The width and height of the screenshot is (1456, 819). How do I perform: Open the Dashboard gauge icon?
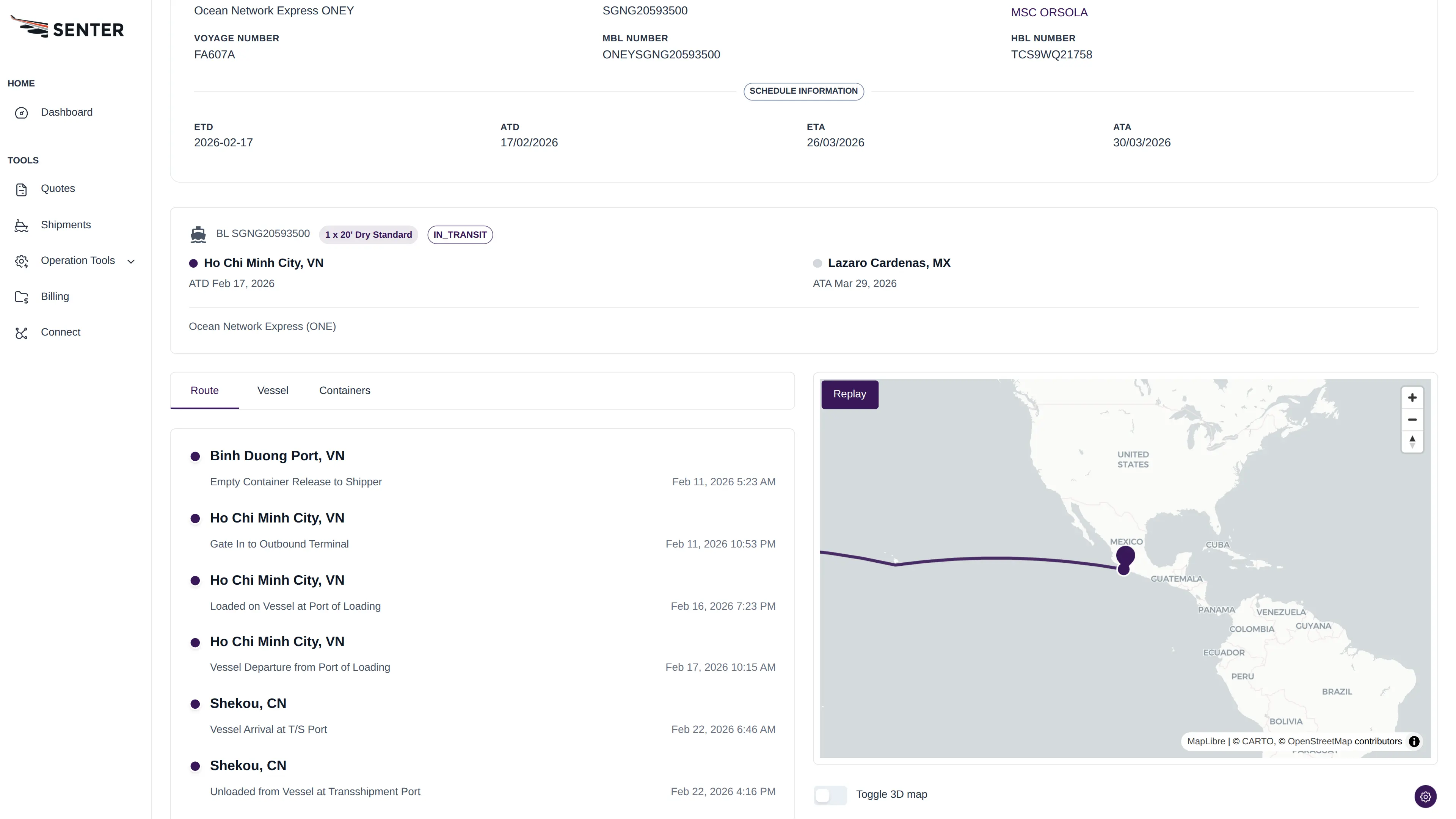[22, 113]
